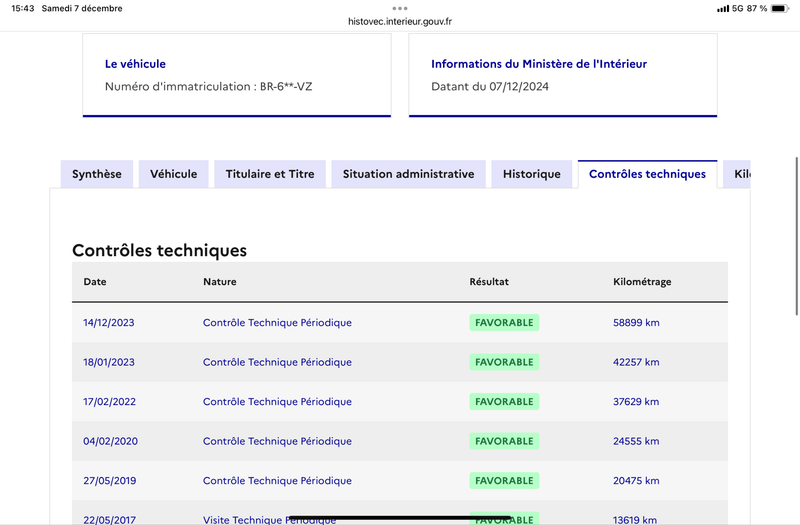Tap the cellular signal bars icon
The image size is (800, 525).
(723, 9)
